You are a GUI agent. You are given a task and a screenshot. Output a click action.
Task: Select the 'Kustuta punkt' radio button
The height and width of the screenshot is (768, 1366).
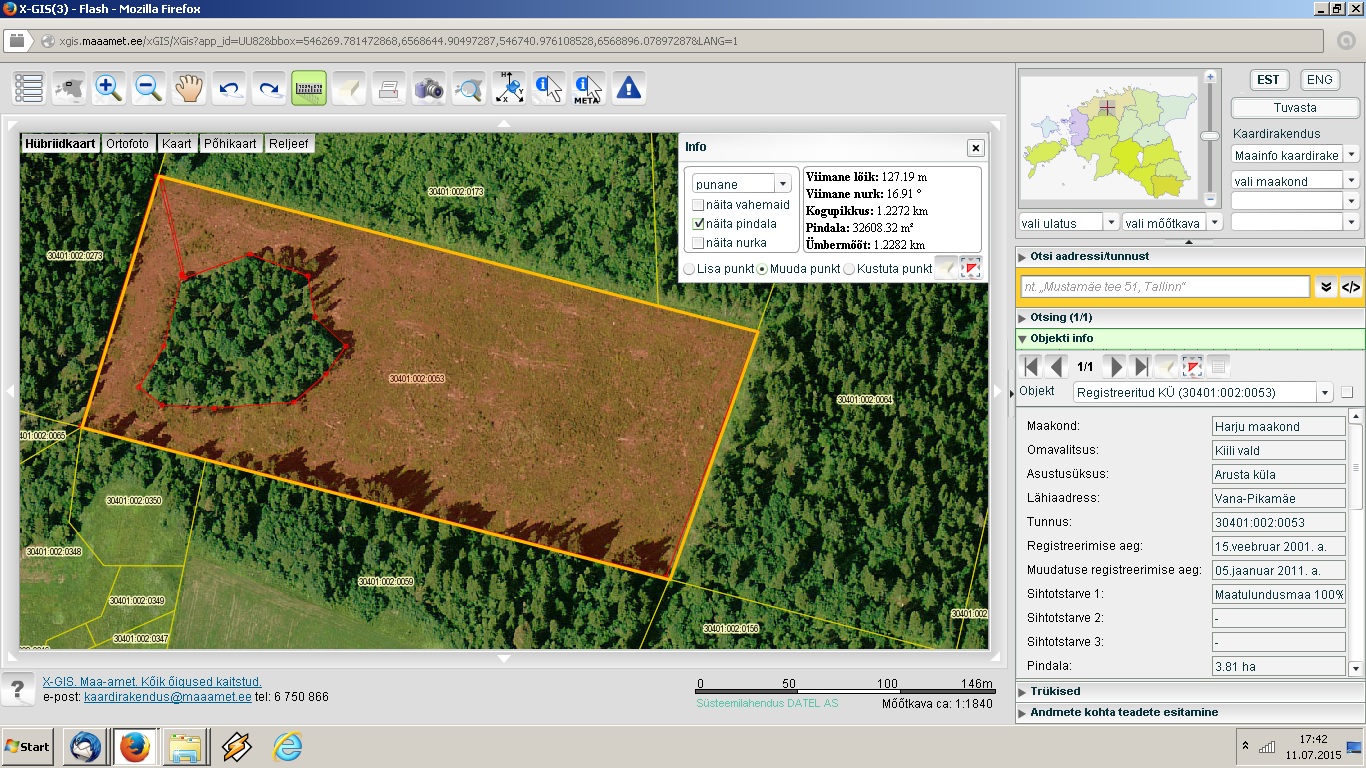850,269
